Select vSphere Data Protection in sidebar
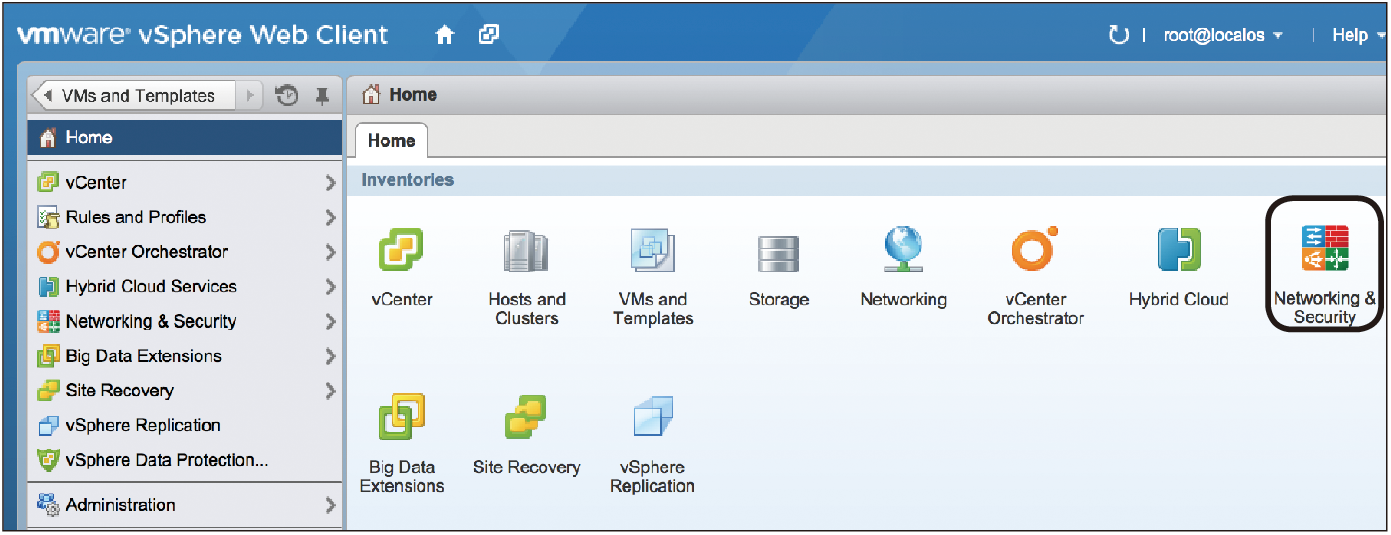This screenshot has width=1391, height=535. [185, 461]
